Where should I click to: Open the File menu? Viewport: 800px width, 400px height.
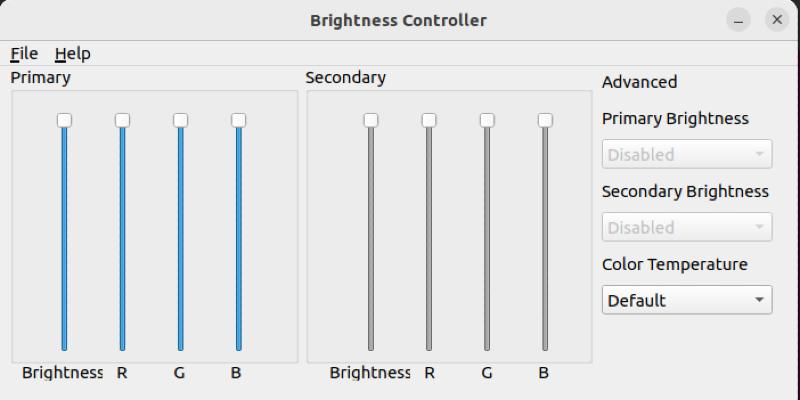[24, 53]
